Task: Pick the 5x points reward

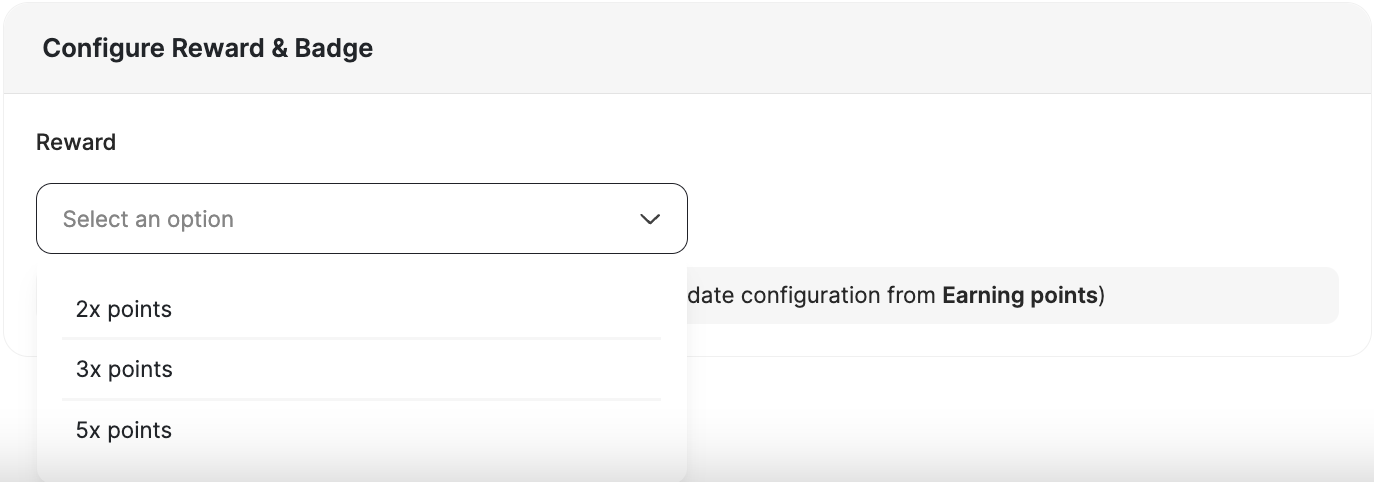Action: pyautogui.click(x=124, y=431)
